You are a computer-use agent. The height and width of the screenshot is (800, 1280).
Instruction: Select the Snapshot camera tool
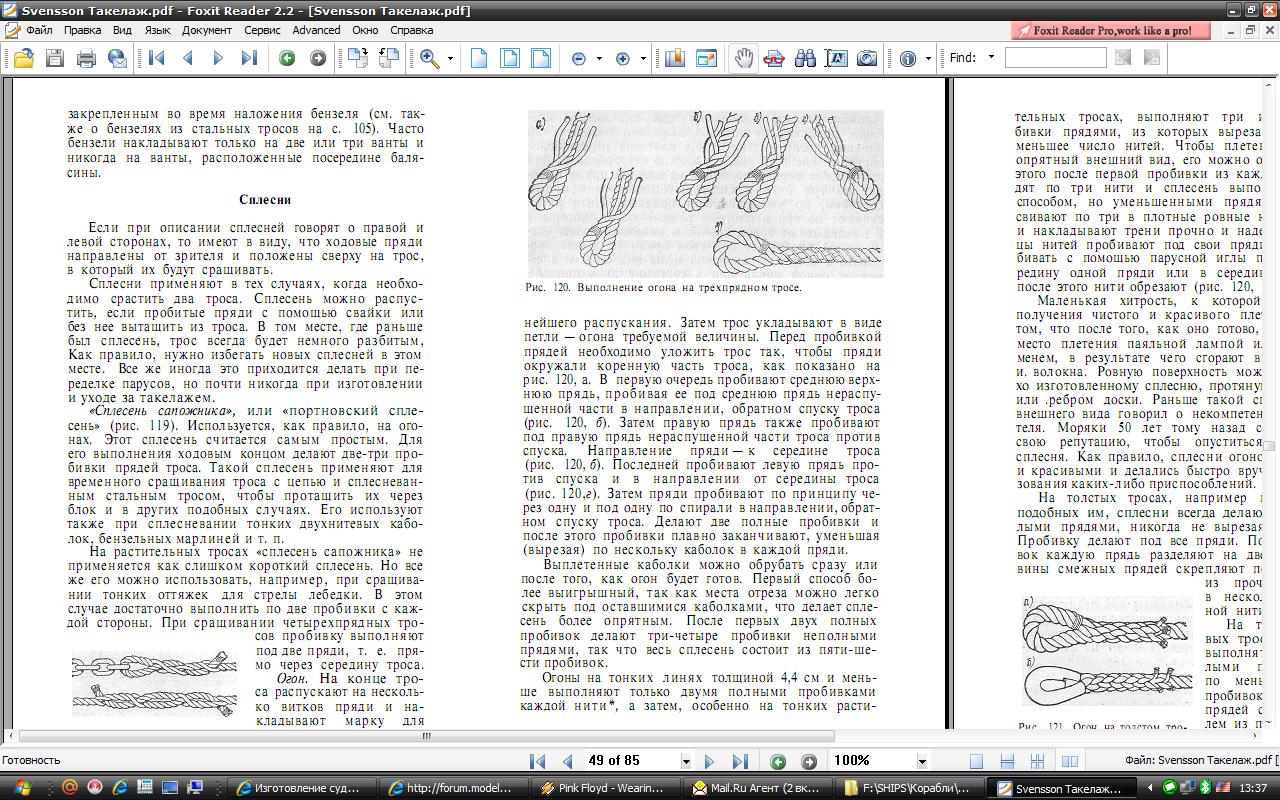tap(867, 59)
